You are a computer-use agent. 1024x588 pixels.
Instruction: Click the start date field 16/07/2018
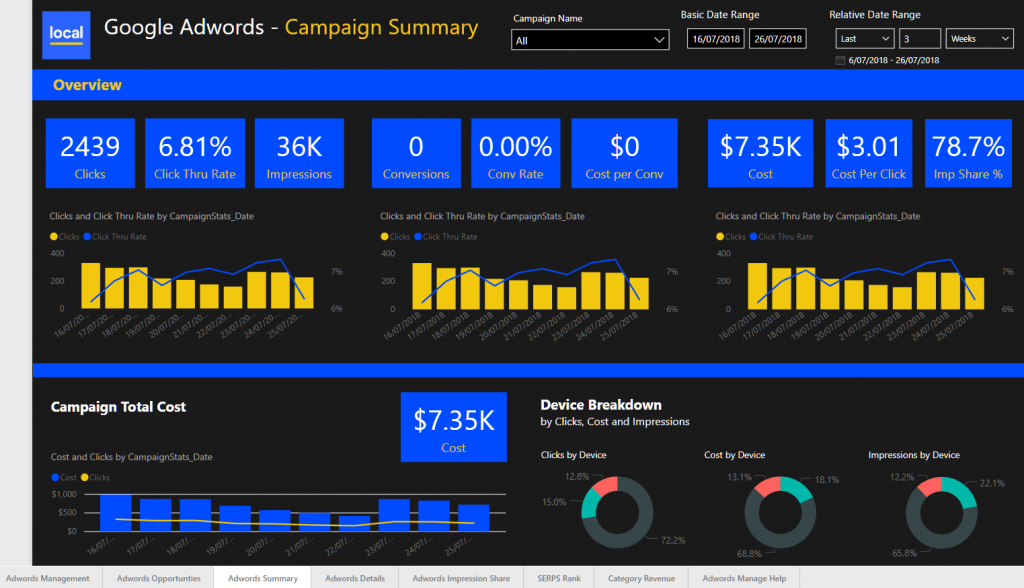point(716,39)
